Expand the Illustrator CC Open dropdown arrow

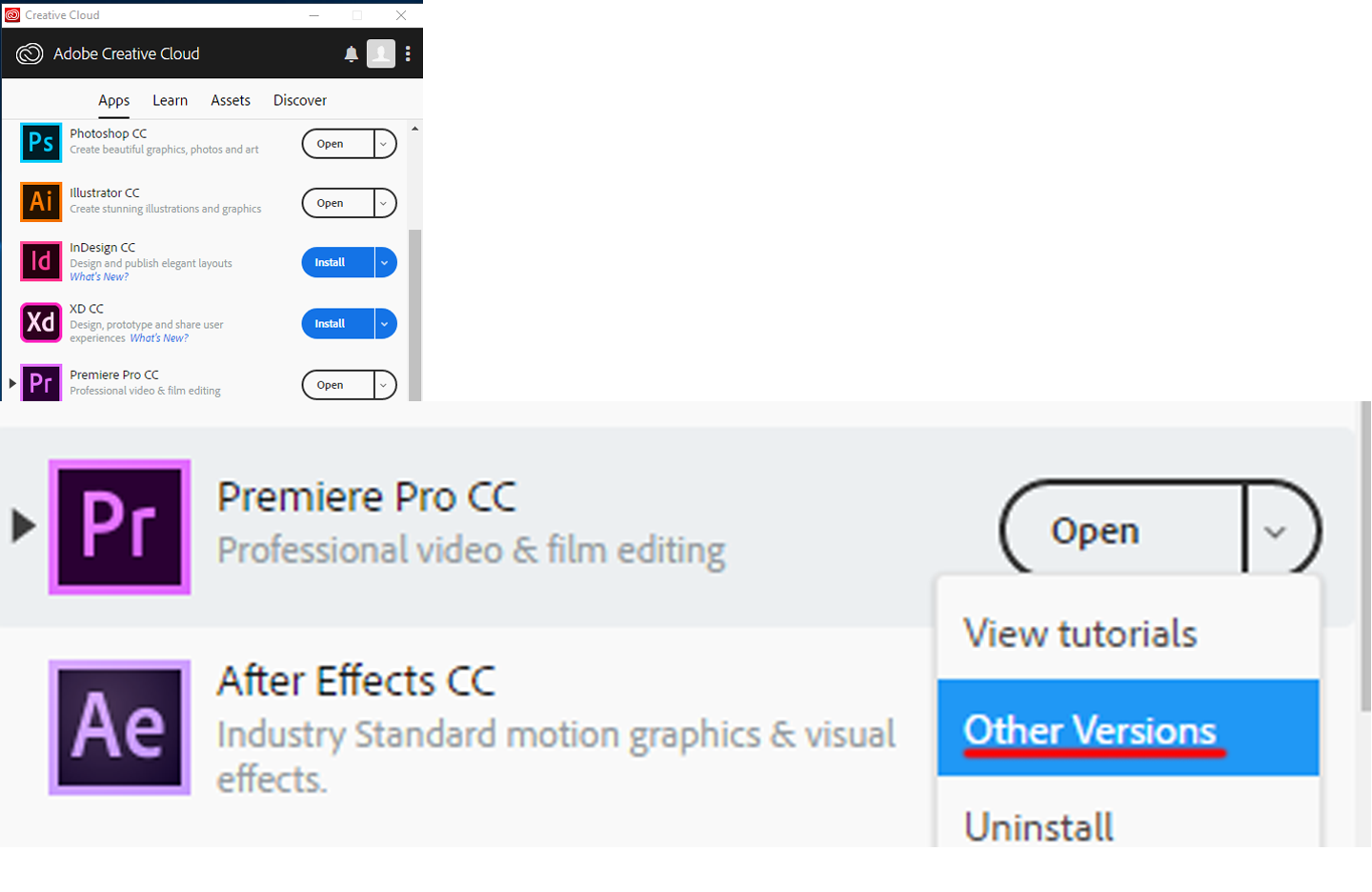pyautogui.click(x=384, y=203)
